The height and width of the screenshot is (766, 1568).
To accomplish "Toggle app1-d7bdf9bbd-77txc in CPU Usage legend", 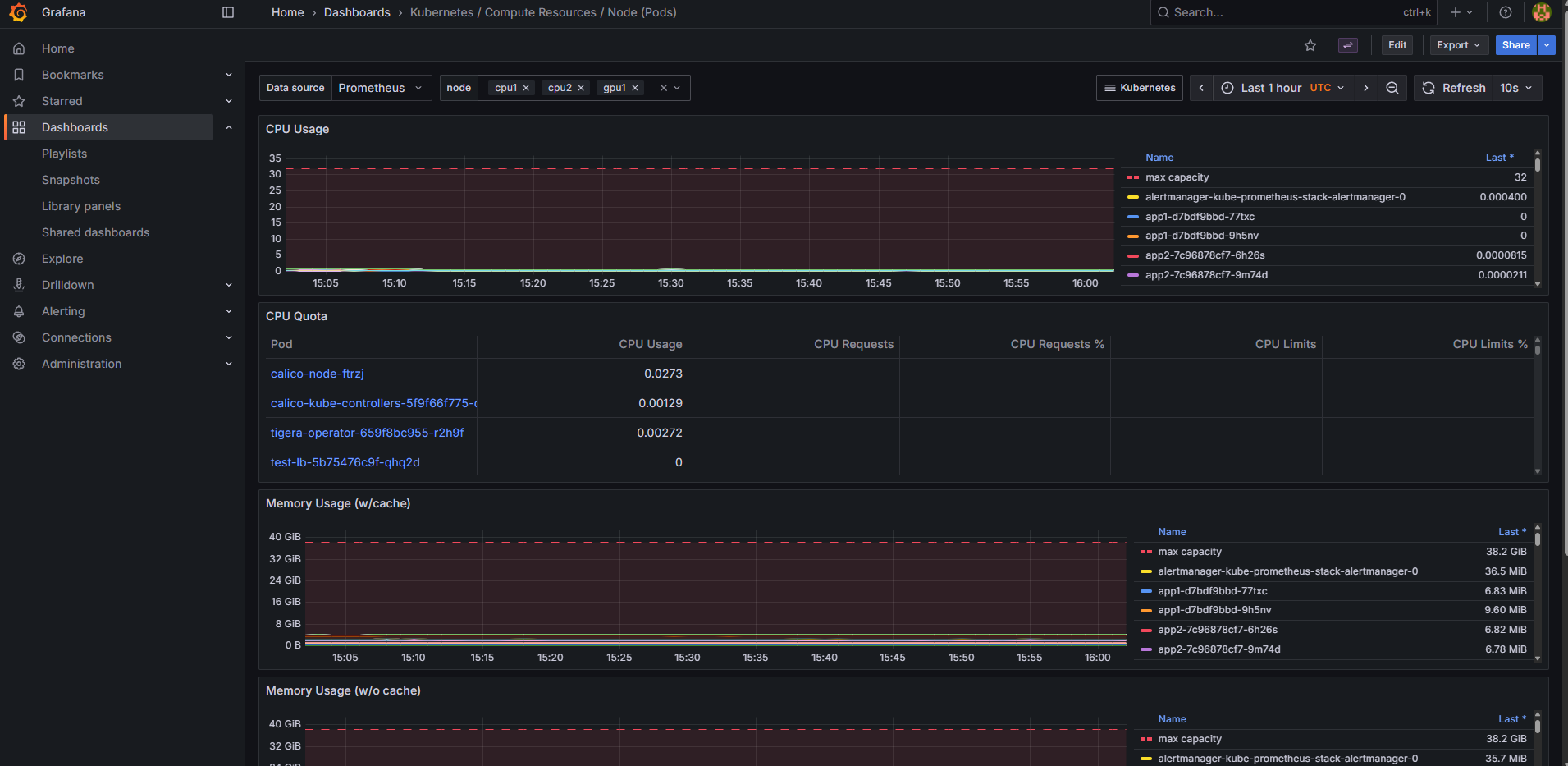I will click(1200, 217).
